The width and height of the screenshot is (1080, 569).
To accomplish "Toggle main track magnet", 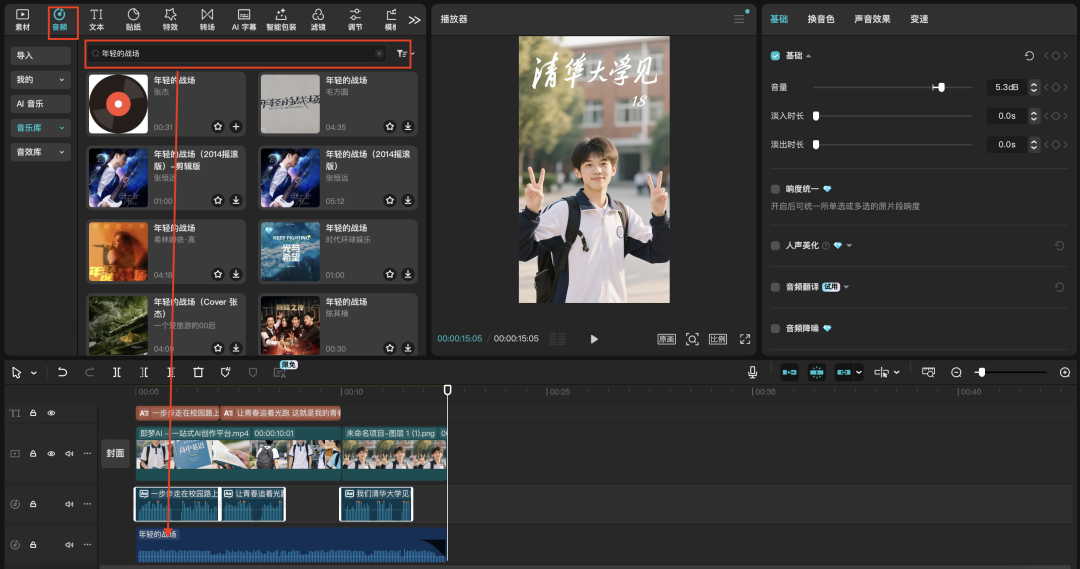I will (789, 372).
